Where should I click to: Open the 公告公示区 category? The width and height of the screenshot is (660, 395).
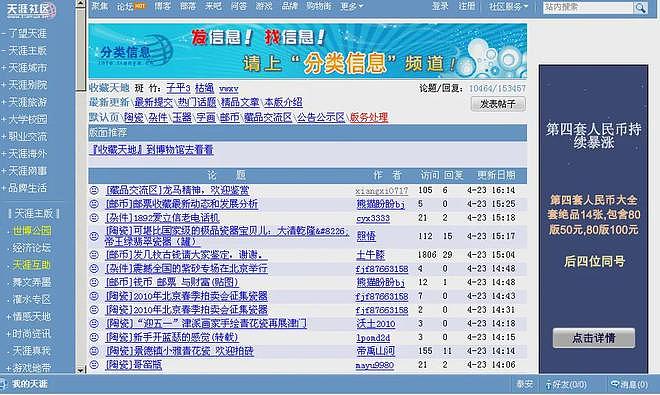point(321,117)
